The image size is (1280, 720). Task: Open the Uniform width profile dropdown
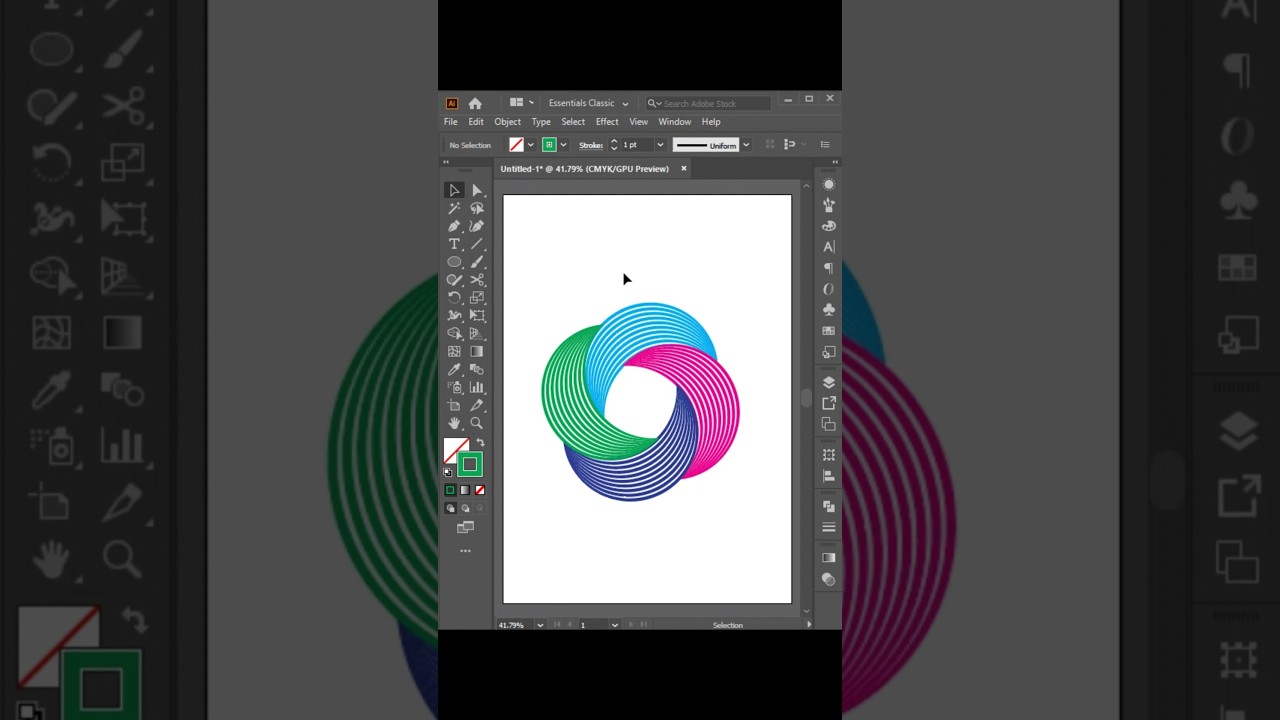[746, 145]
